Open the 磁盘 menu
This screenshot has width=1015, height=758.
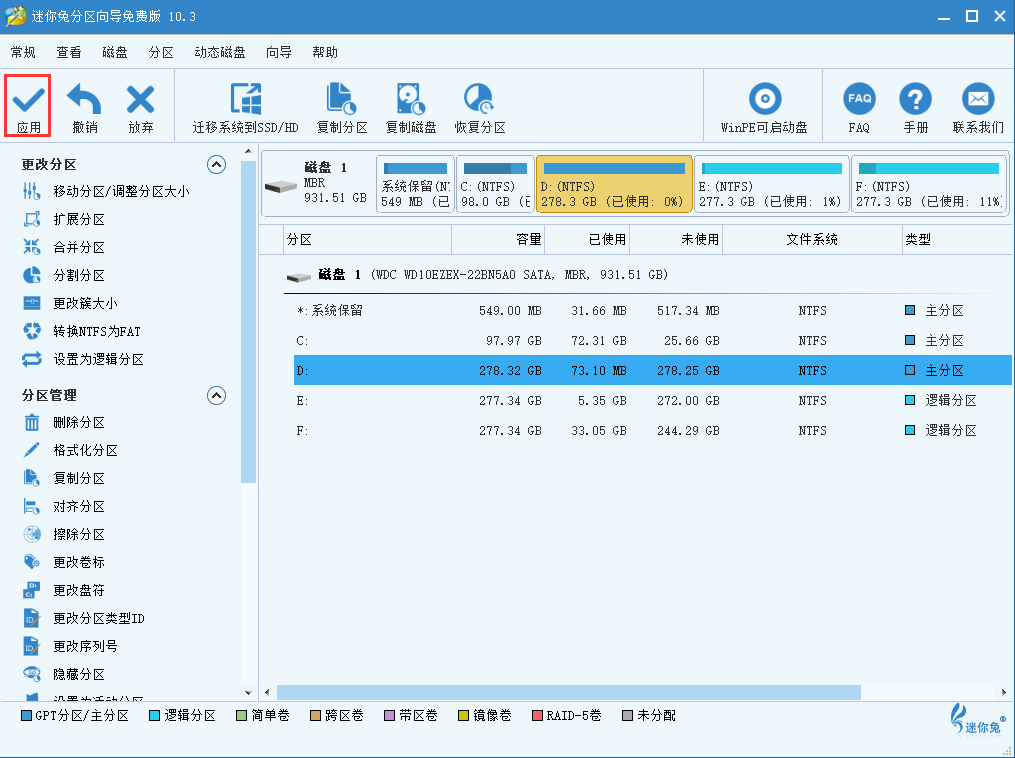pyautogui.click(x=115, y=52)
